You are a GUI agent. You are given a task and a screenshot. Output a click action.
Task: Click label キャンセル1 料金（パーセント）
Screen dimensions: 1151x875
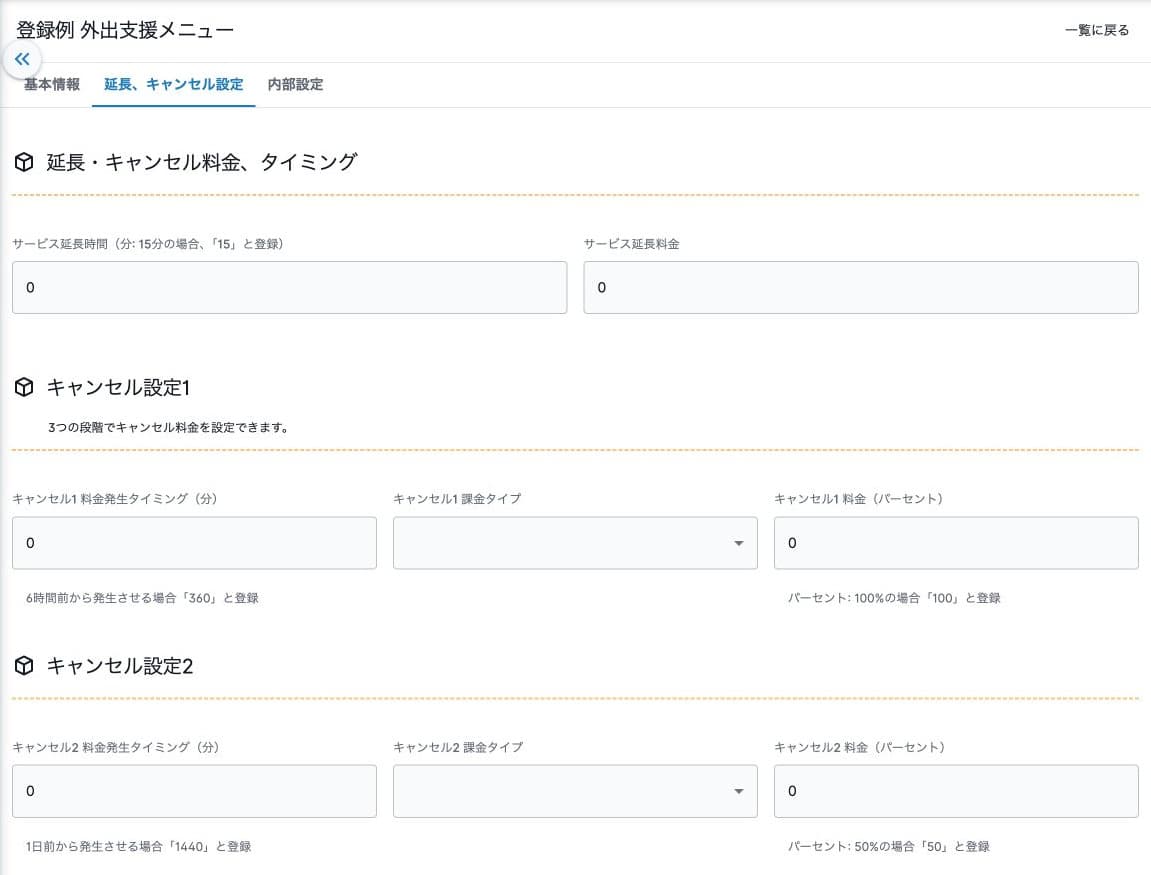(859, 498)
